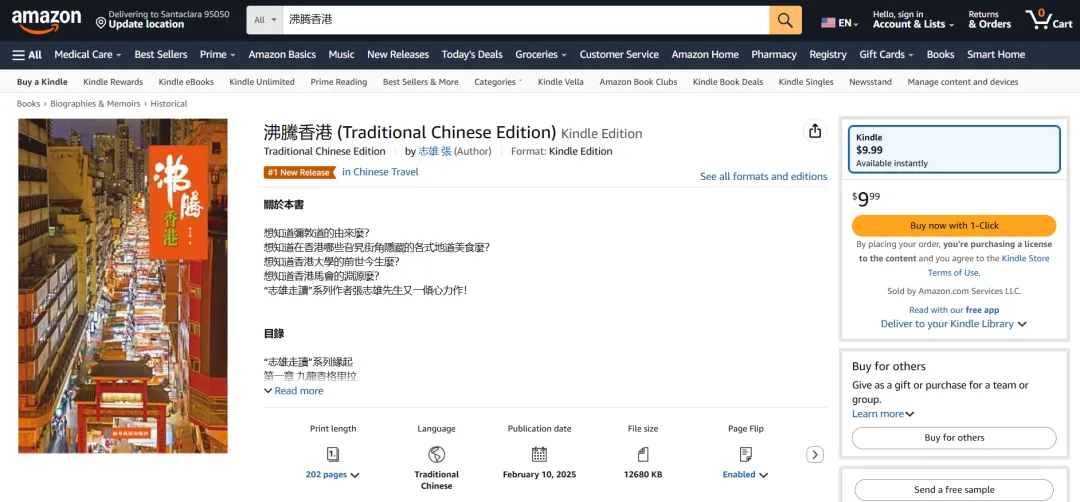1080x502 pixels.
Task: Click #1 New Release badge
Action: [300, 173]
